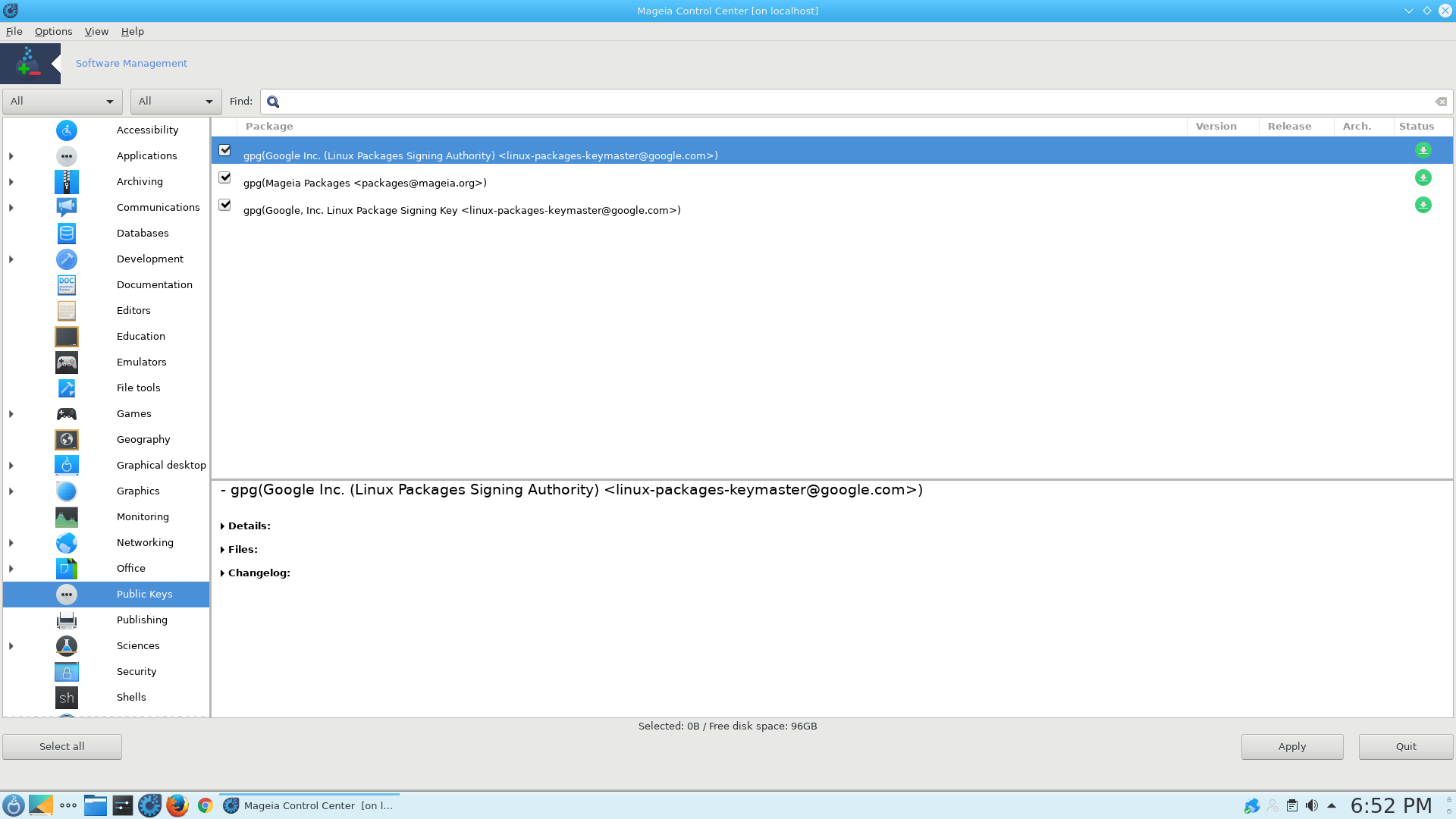This screenshot has width=1456, height=819.
Task: Click the Accessibility category icon
Action: (67, 130)
